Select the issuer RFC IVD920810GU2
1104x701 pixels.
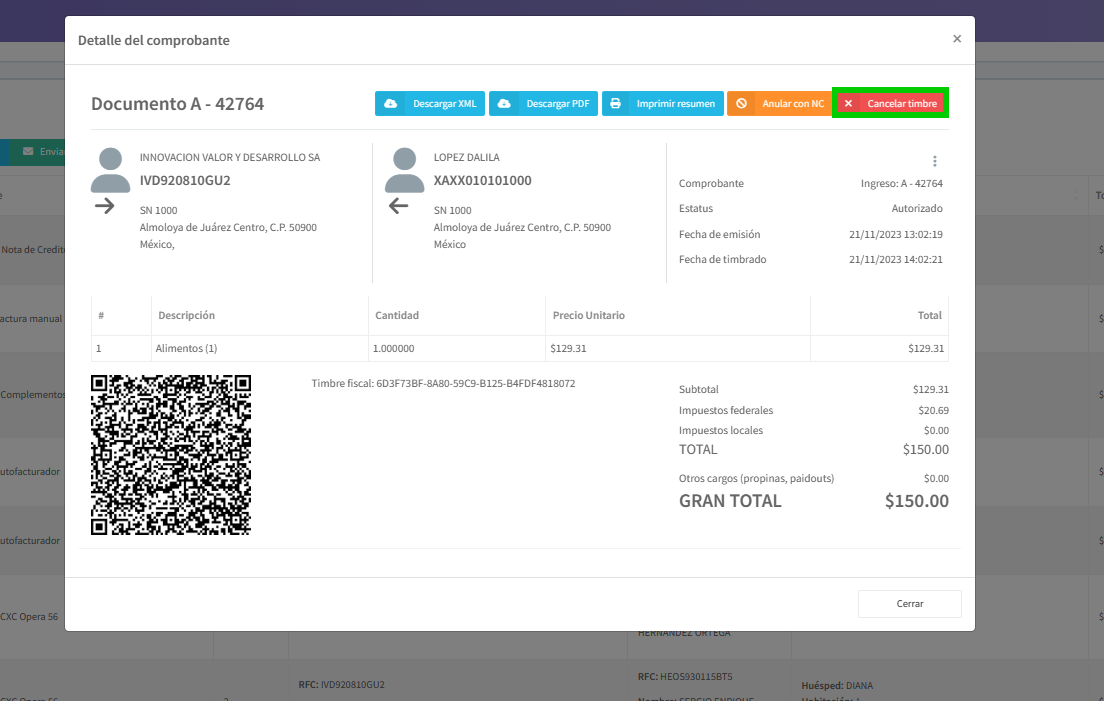click(185, 180)
